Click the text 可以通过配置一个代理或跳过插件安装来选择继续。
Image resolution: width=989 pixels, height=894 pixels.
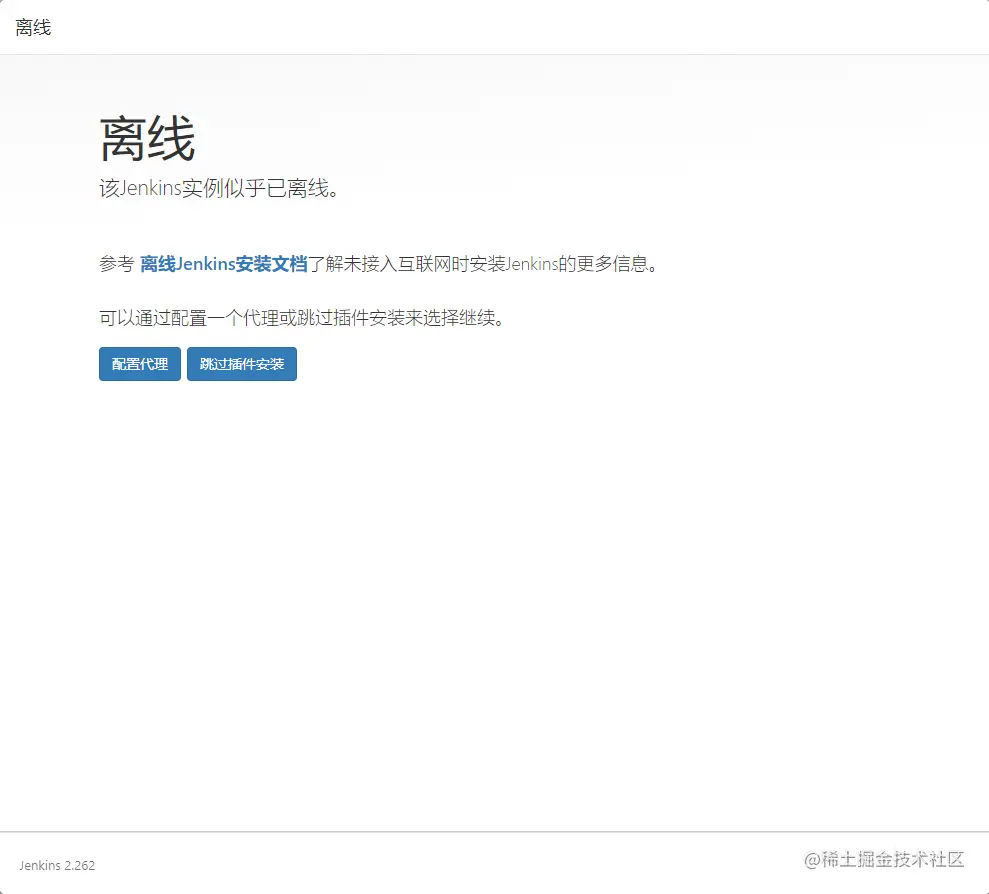[x=301, y=318]
